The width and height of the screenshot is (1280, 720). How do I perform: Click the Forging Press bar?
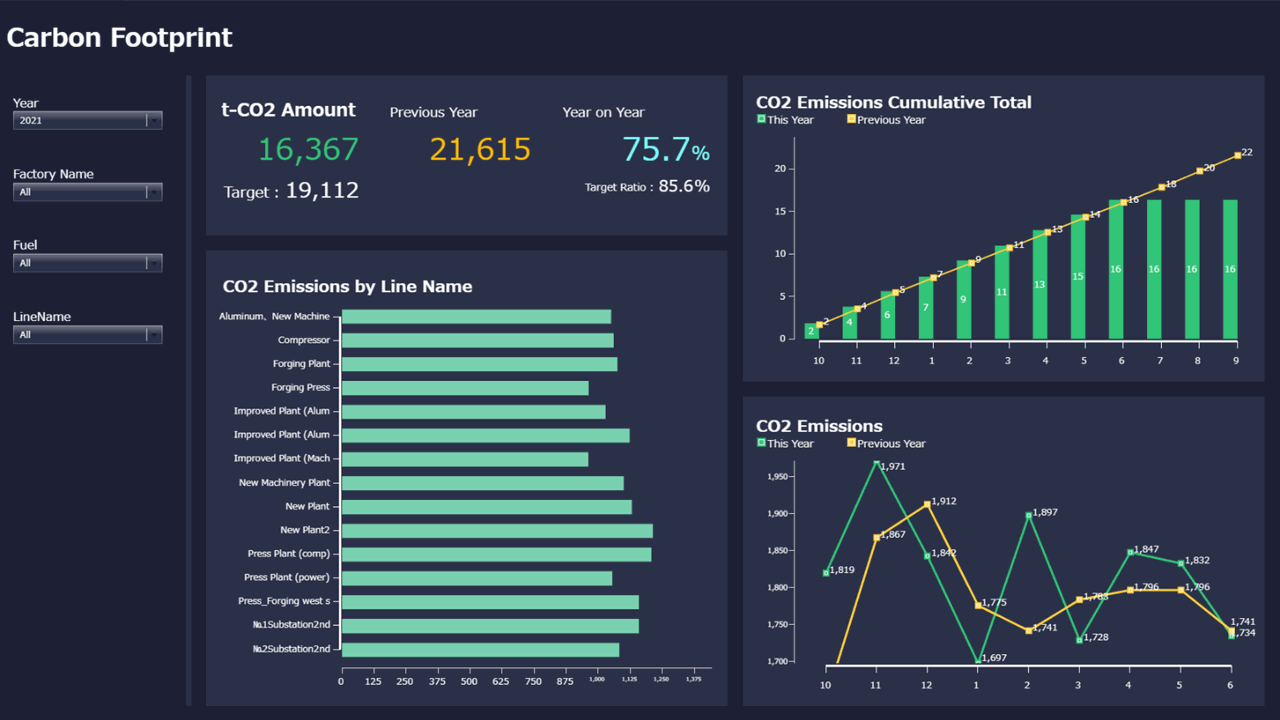click(465, 388)
